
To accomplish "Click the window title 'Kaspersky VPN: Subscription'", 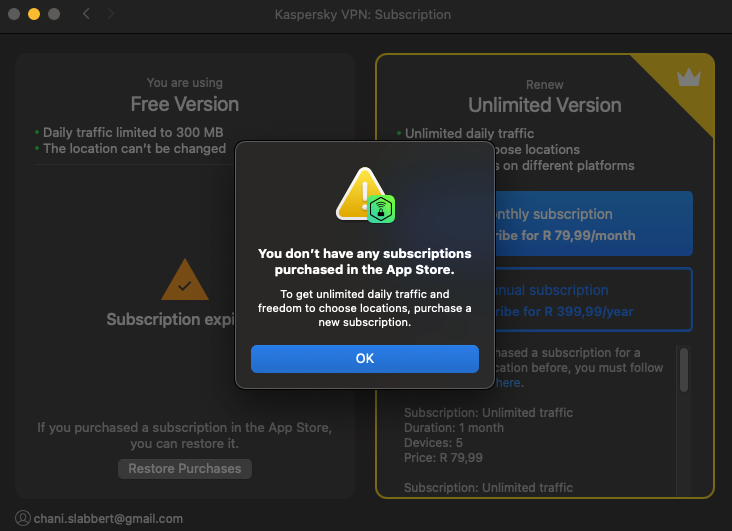I will (363, 14).
